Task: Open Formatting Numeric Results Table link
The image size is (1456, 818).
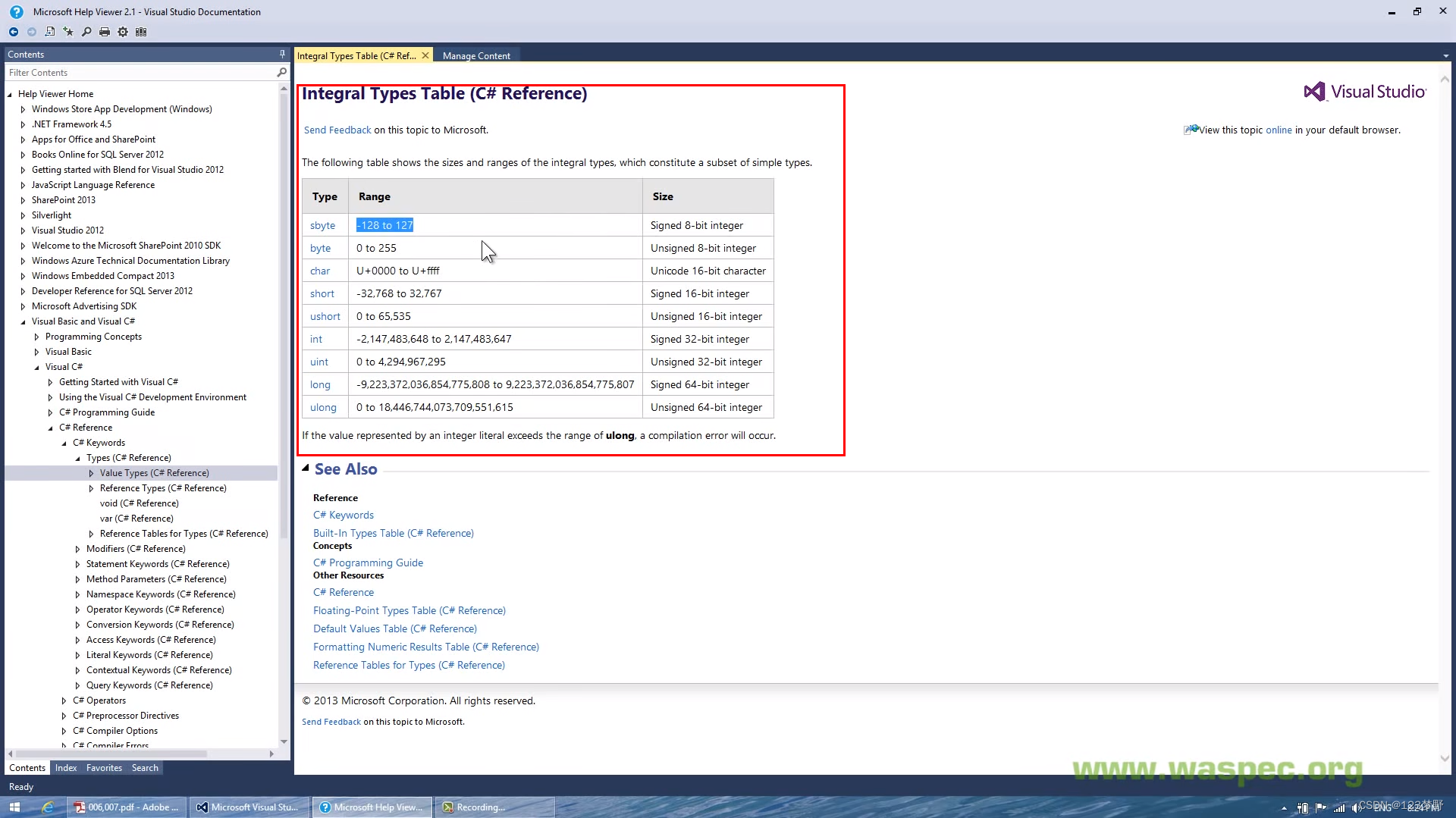Action: point(426,647)
